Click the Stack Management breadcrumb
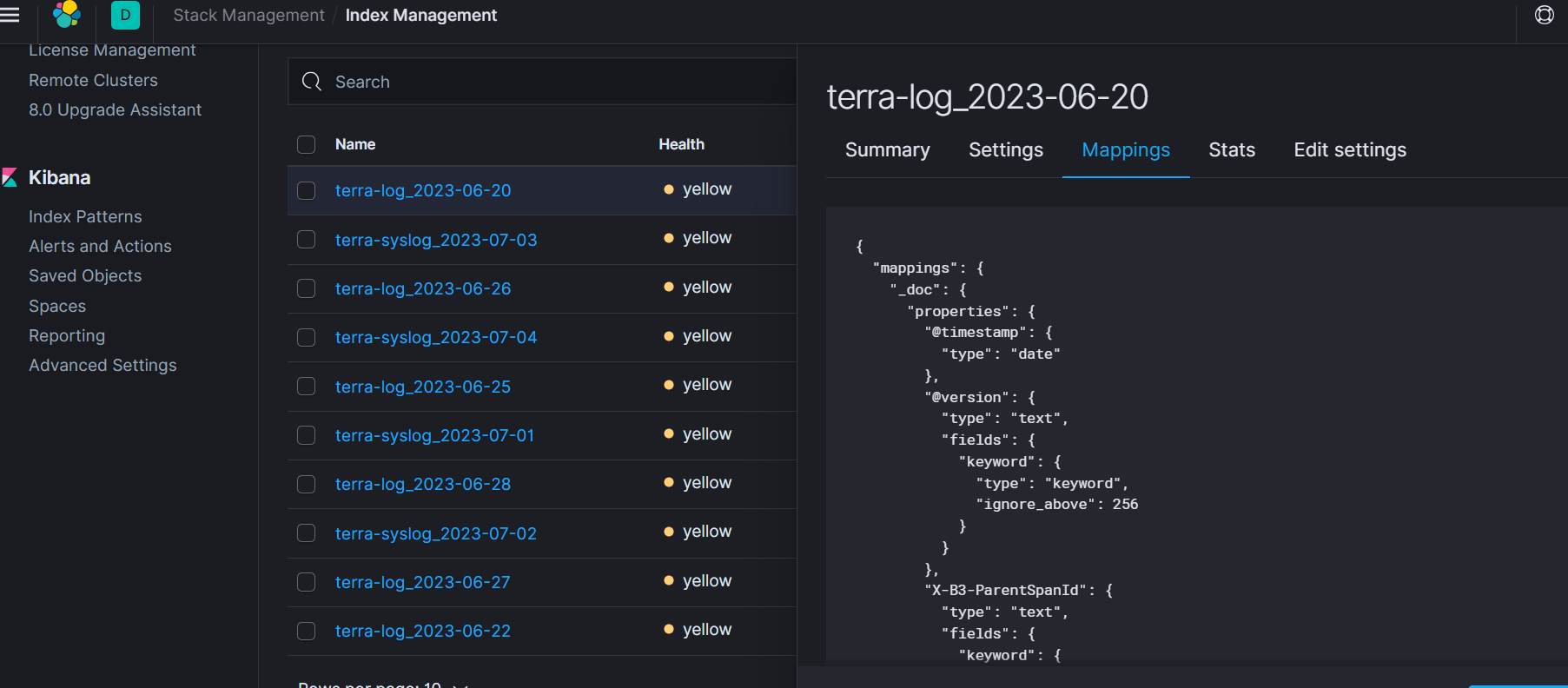1568x688 pixels. [248, 16]
